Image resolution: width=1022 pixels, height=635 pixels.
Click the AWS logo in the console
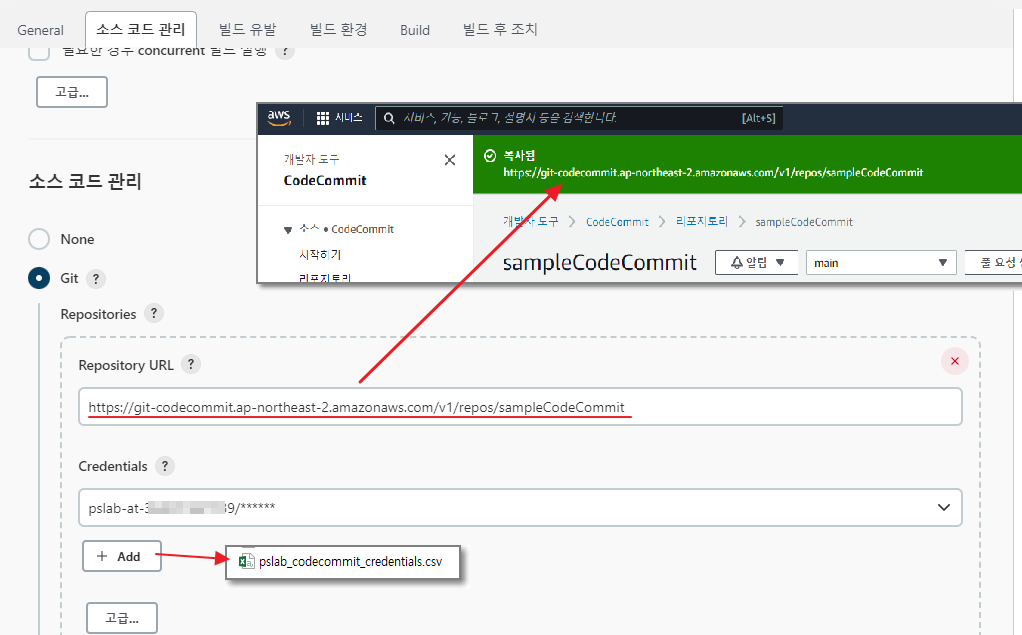279,118
